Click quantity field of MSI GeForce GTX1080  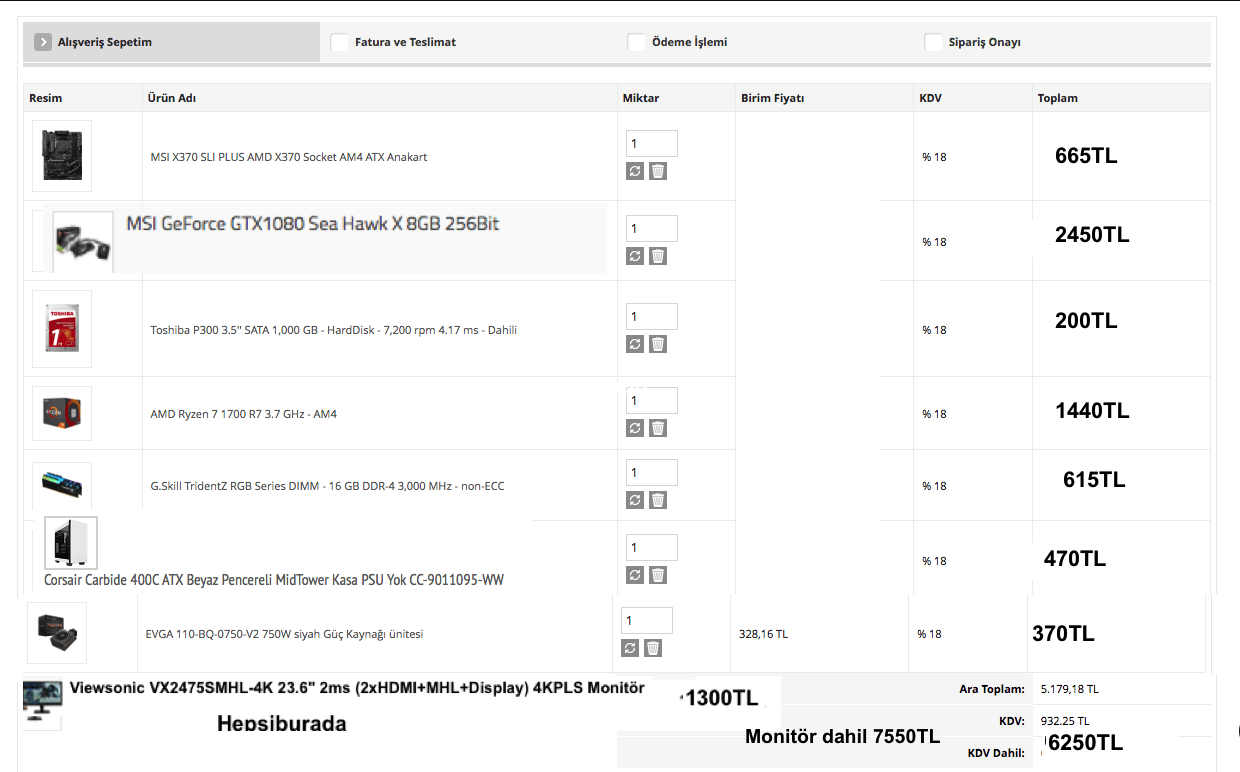(x=652, y=228)
